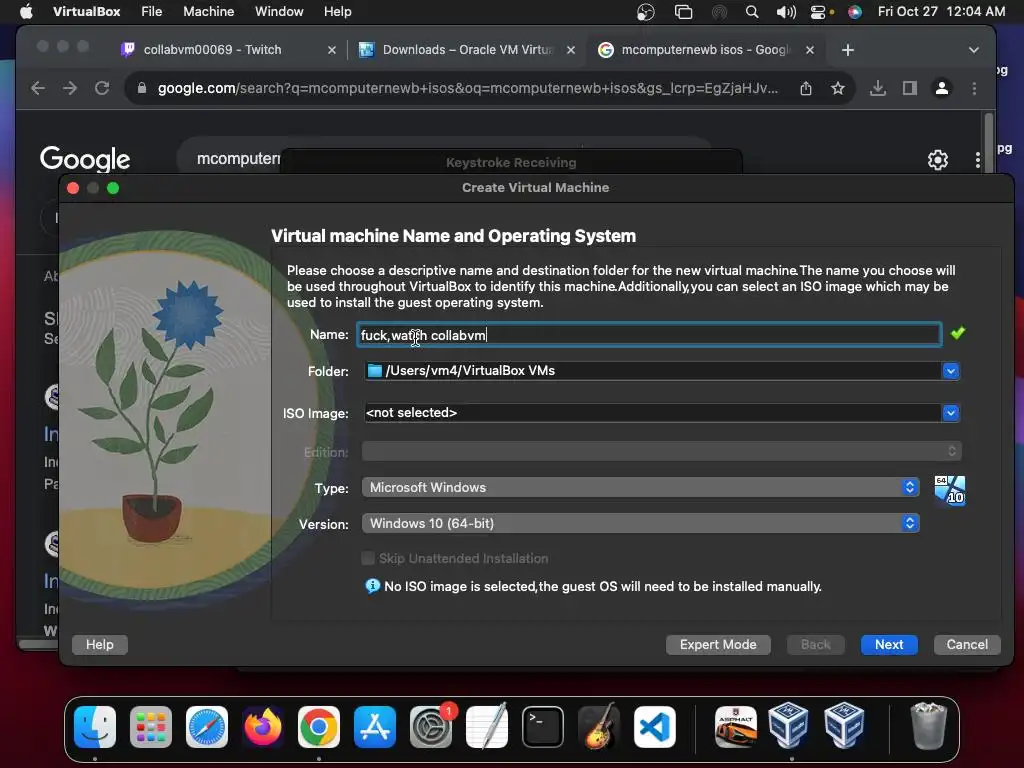Open the Trash in the dock
The image size is (1024, 768).
click(x=928, y=726)
